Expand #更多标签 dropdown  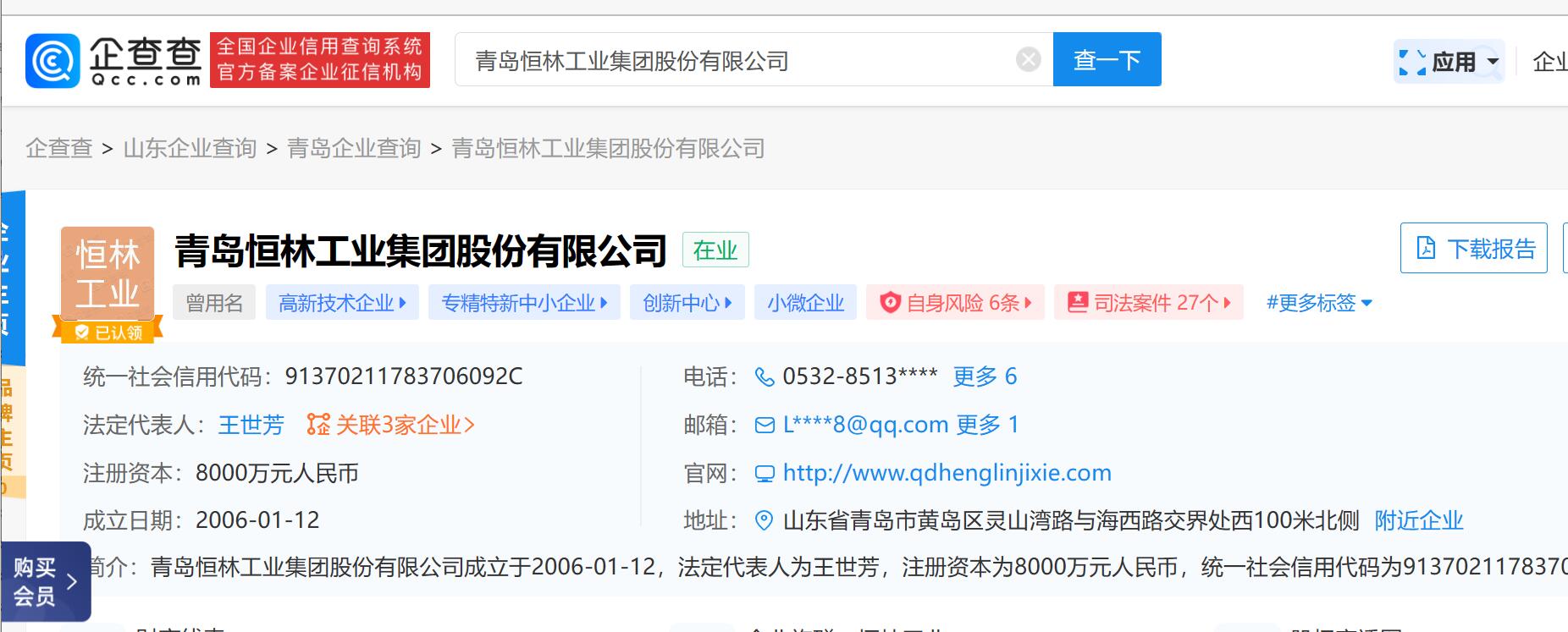tap(1319, 303)
